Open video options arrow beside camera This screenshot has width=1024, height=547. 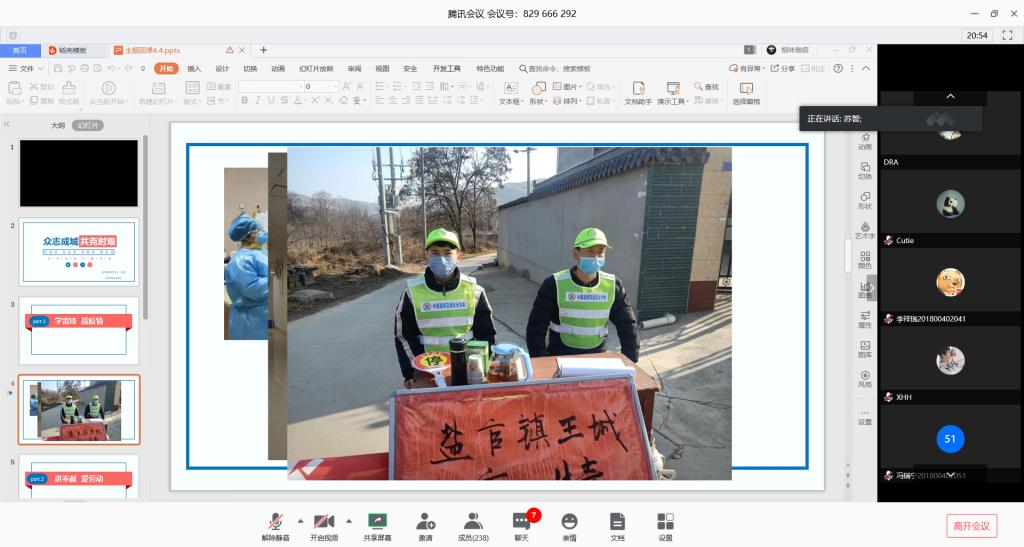pos(349,521)
